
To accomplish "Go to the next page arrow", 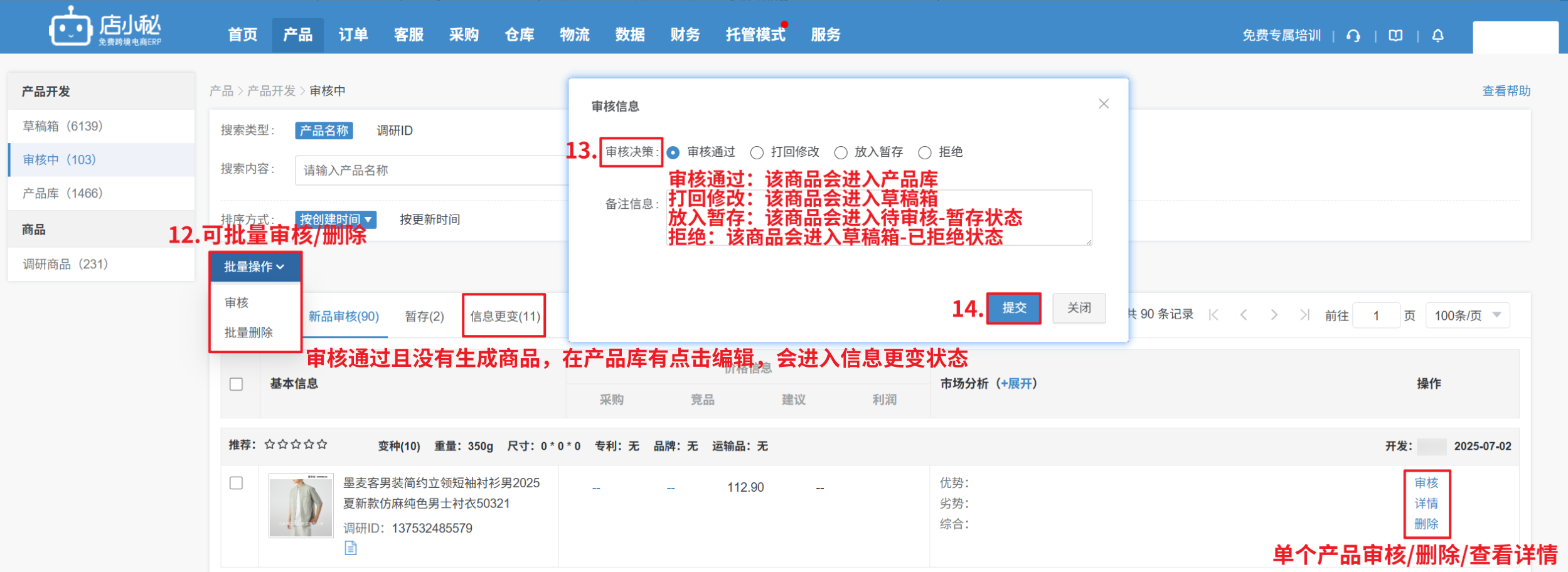I will click(1274, 315).
